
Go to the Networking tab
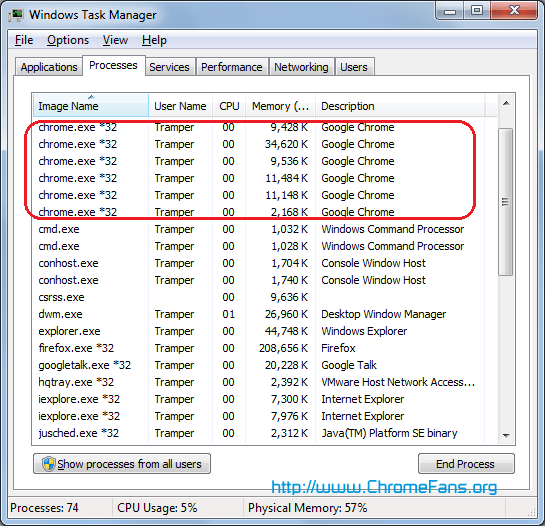(x=301, y=67)
